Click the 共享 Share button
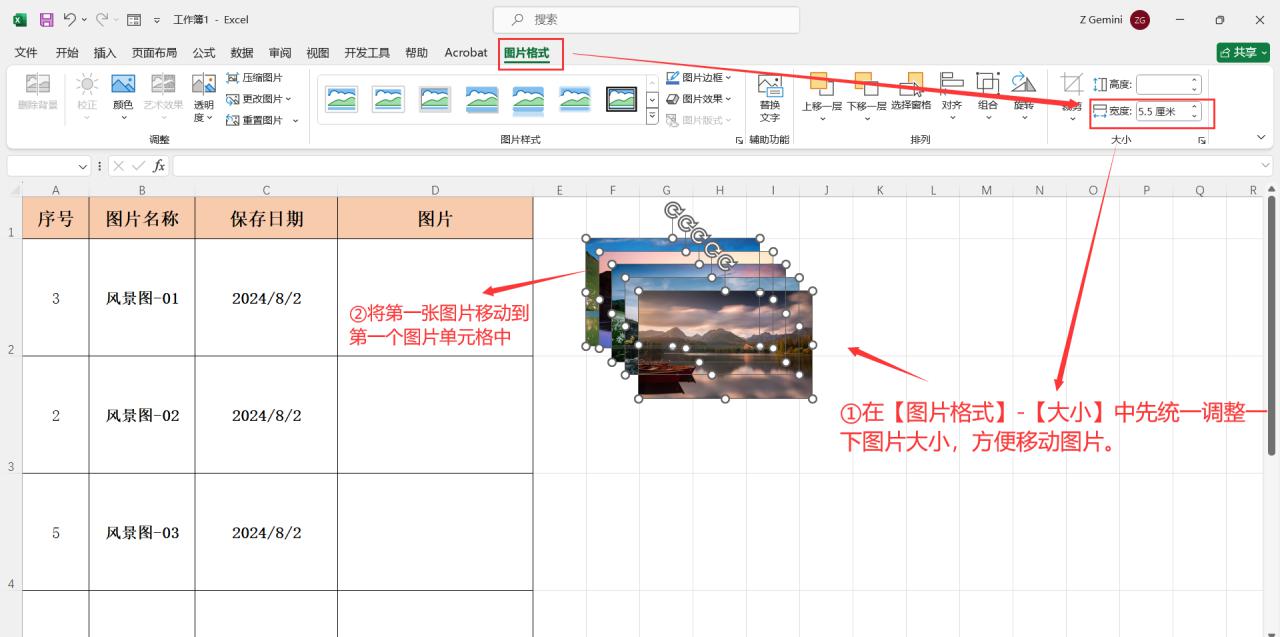1280x637 pixels. tap(1243, 52)
